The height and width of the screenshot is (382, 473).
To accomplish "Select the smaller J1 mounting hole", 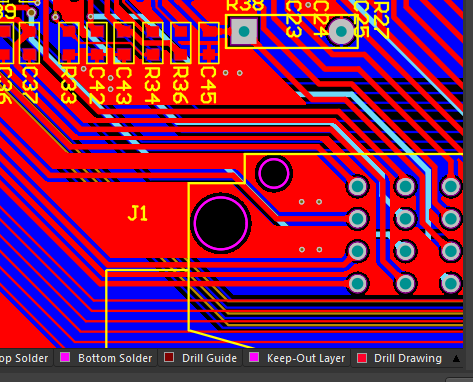I will point(274,174).
